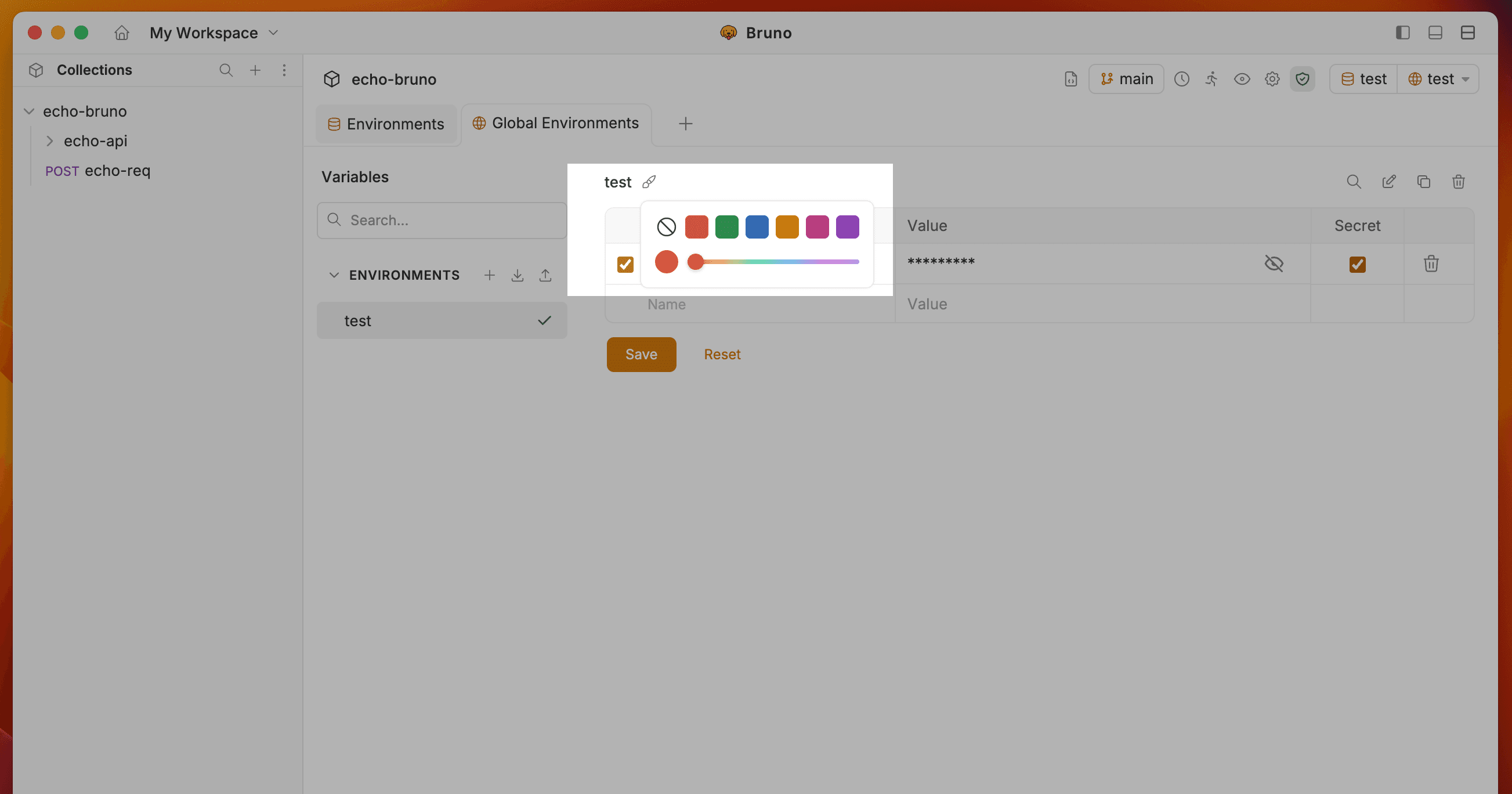Viewport: 1512px width, 794px height.
Task: Delete the test environment with trash icon
Action: 1459,182
